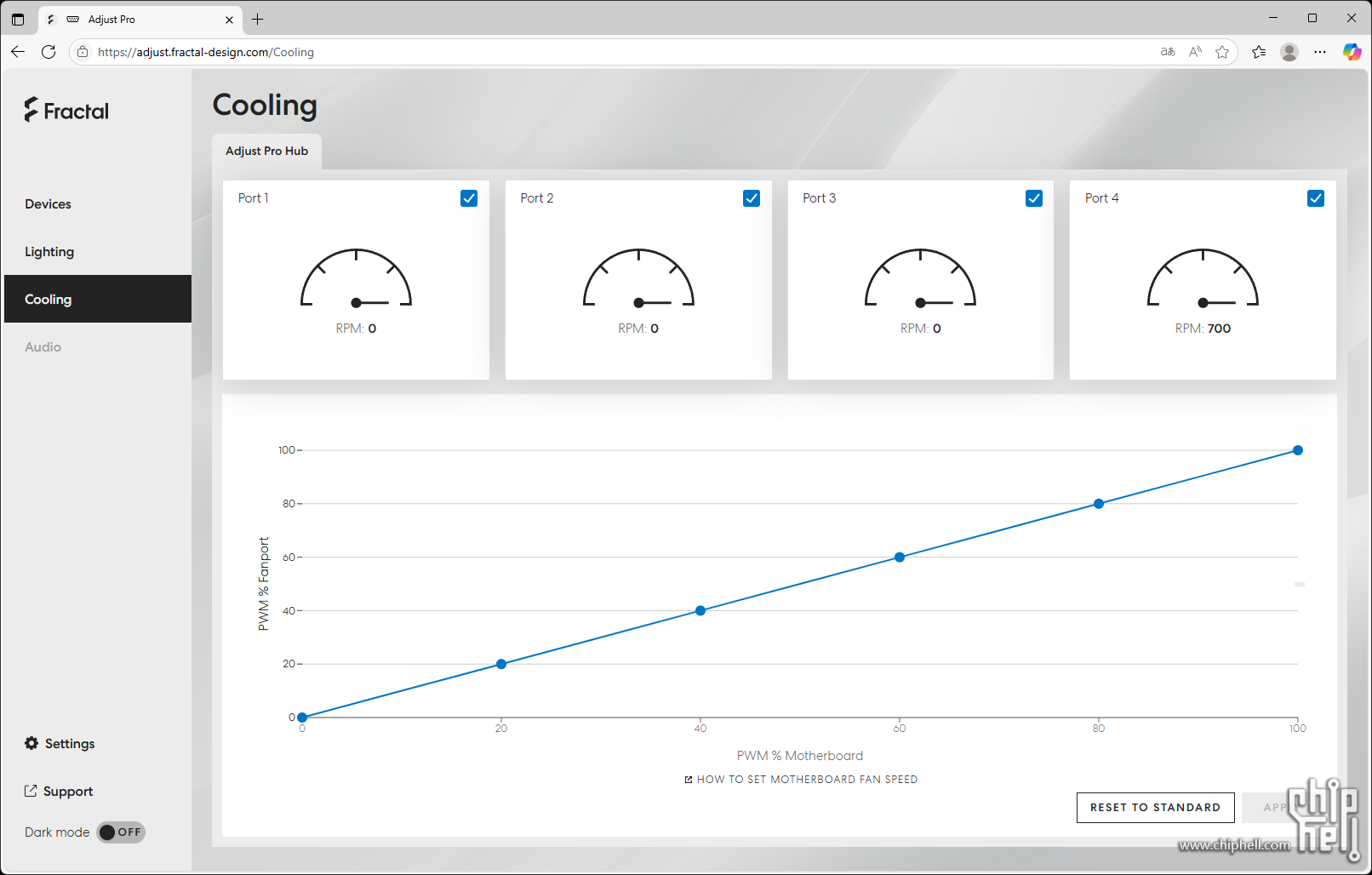Click the Port 3 fan gauge
Screen dimensions: 1372x875
920,278
